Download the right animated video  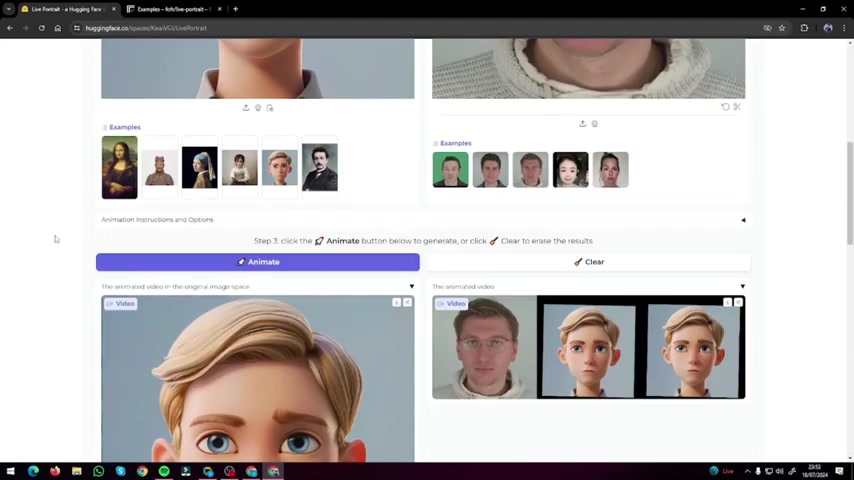tap(728, 302)
